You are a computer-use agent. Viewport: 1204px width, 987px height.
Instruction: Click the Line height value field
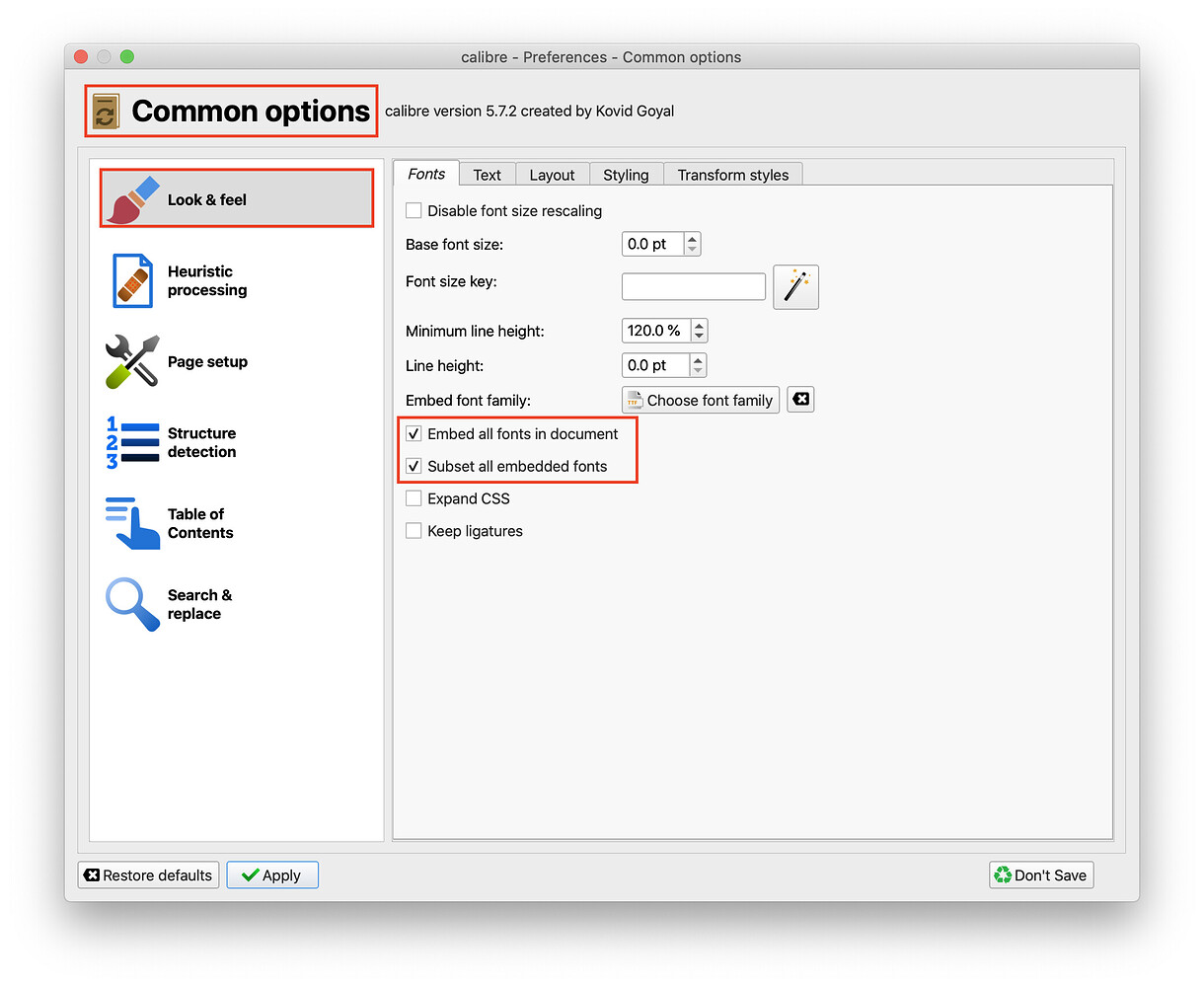[655, 365]
